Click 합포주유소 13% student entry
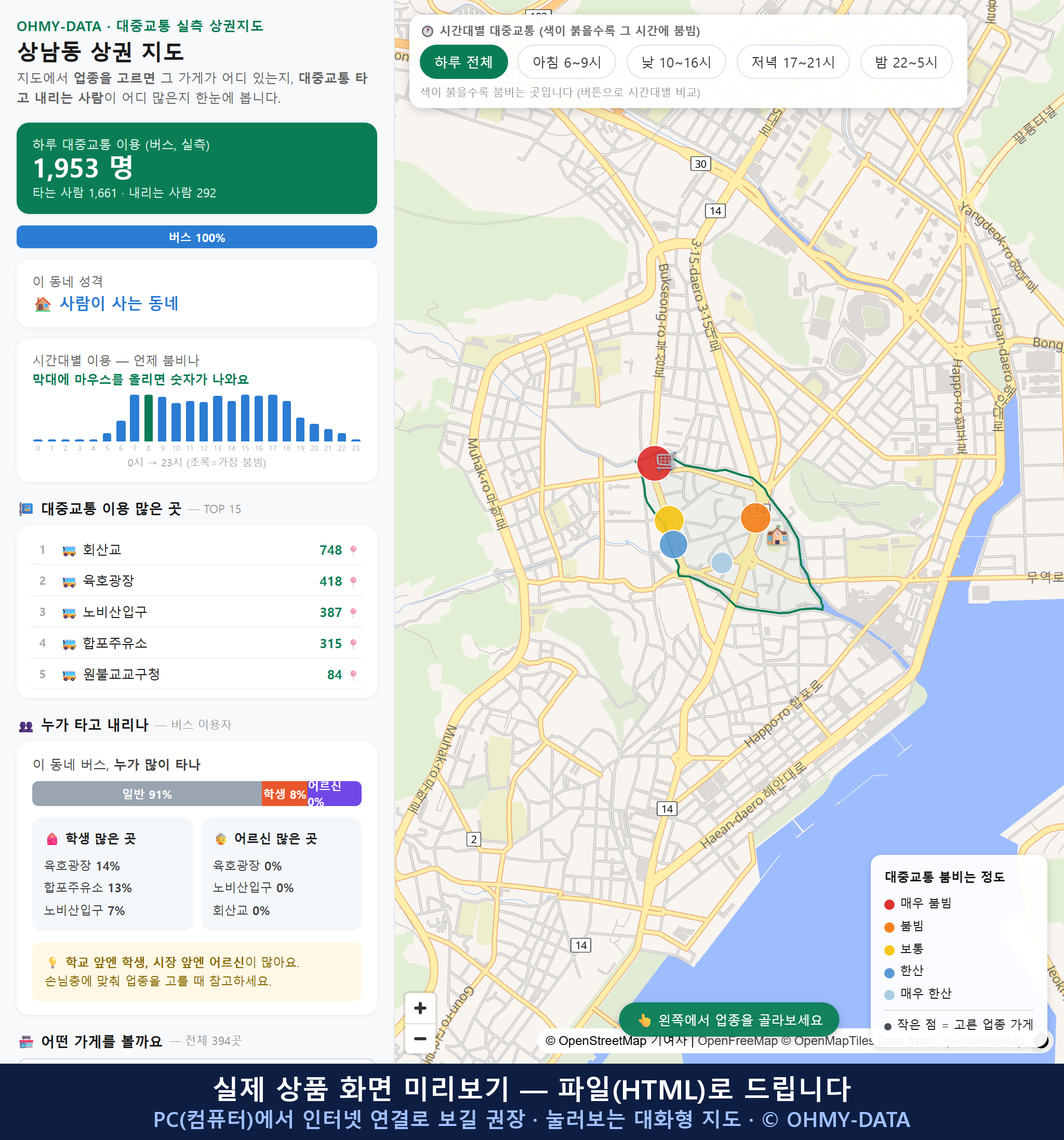 (x=88, y=888)
